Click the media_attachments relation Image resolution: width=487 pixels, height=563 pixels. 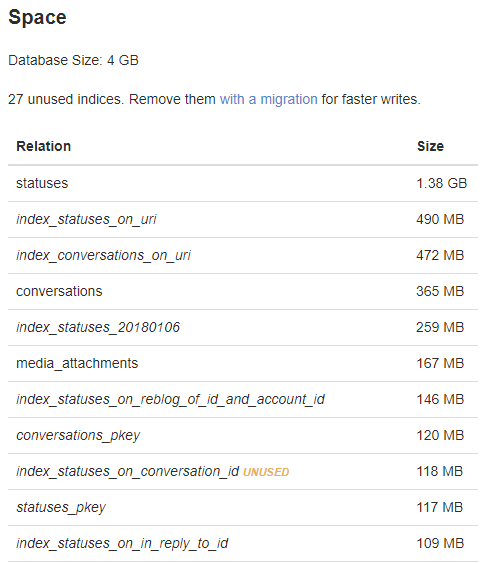[77, 363]
